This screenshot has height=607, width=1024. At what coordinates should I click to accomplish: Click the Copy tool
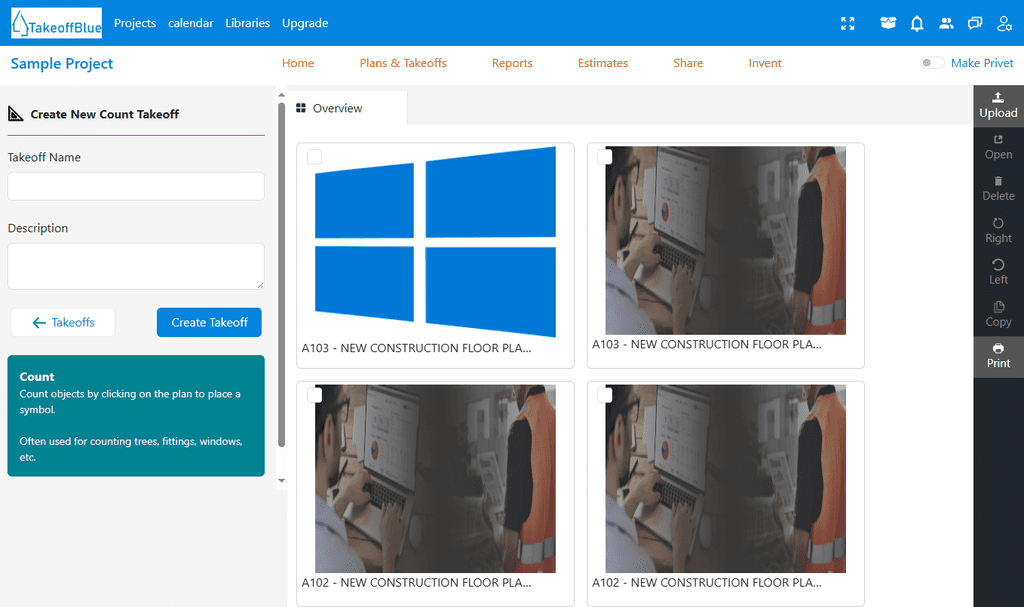(x=998, y=314)
